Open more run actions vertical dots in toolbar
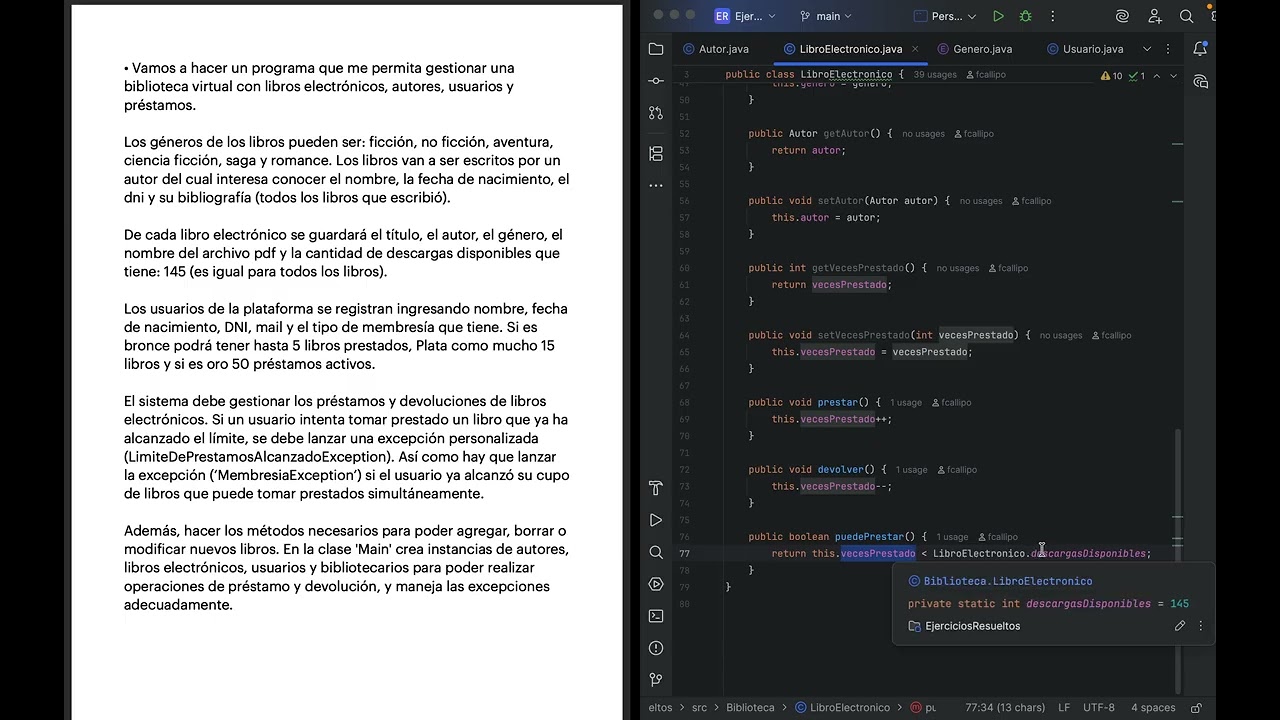 (x=1052, y=16)
